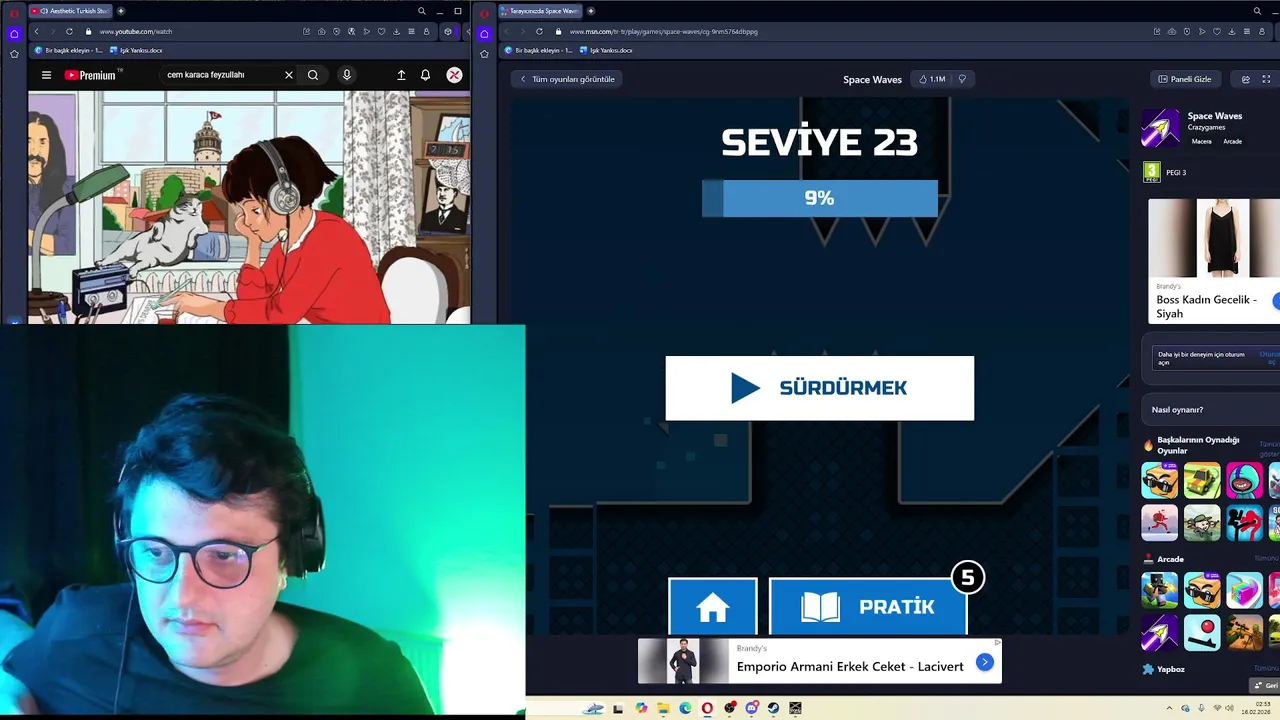Open Emporio Armani Erkek Ceket ad
The image size is (1280, 720).
[820, 661]
